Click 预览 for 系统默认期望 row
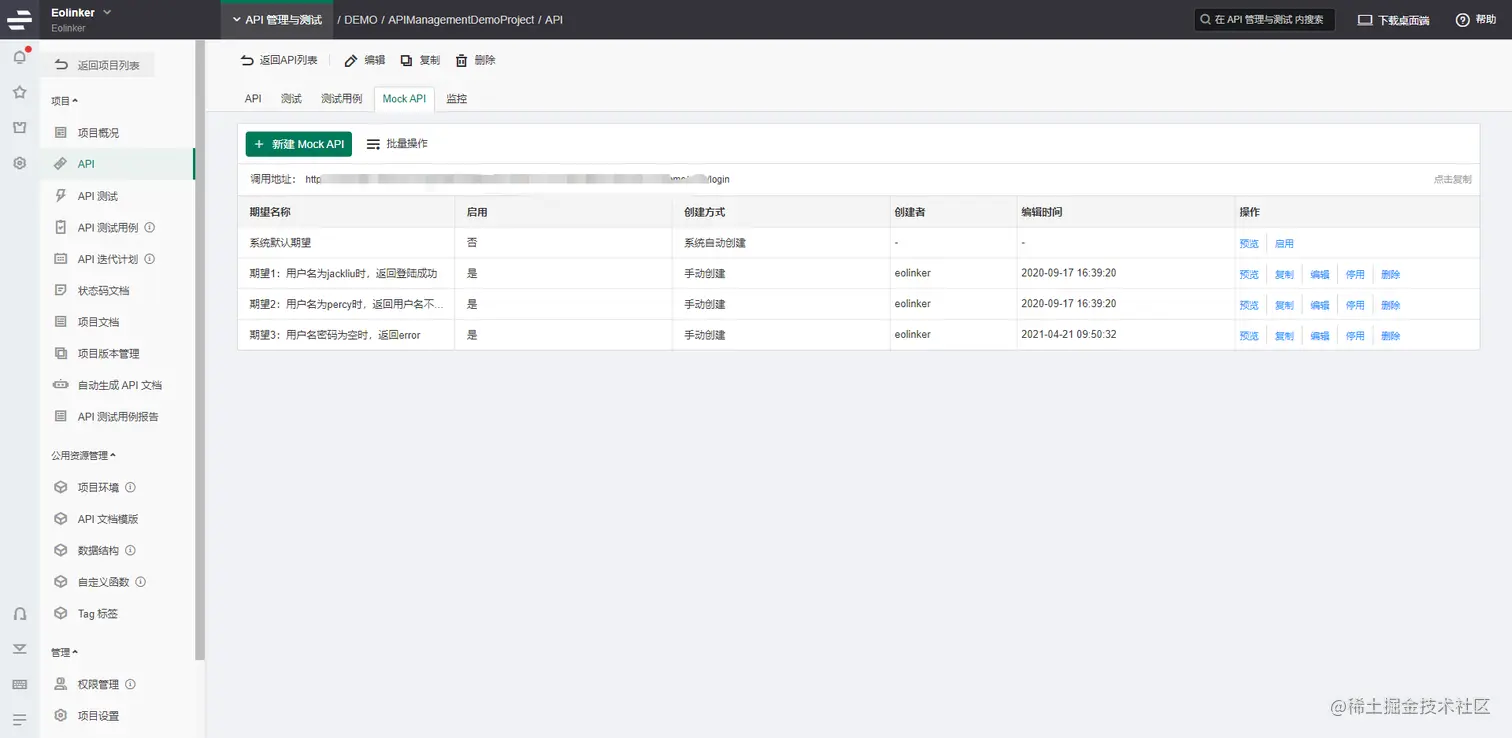The height and width of the screenshot is (738, 1512). tap(1249, 244)
